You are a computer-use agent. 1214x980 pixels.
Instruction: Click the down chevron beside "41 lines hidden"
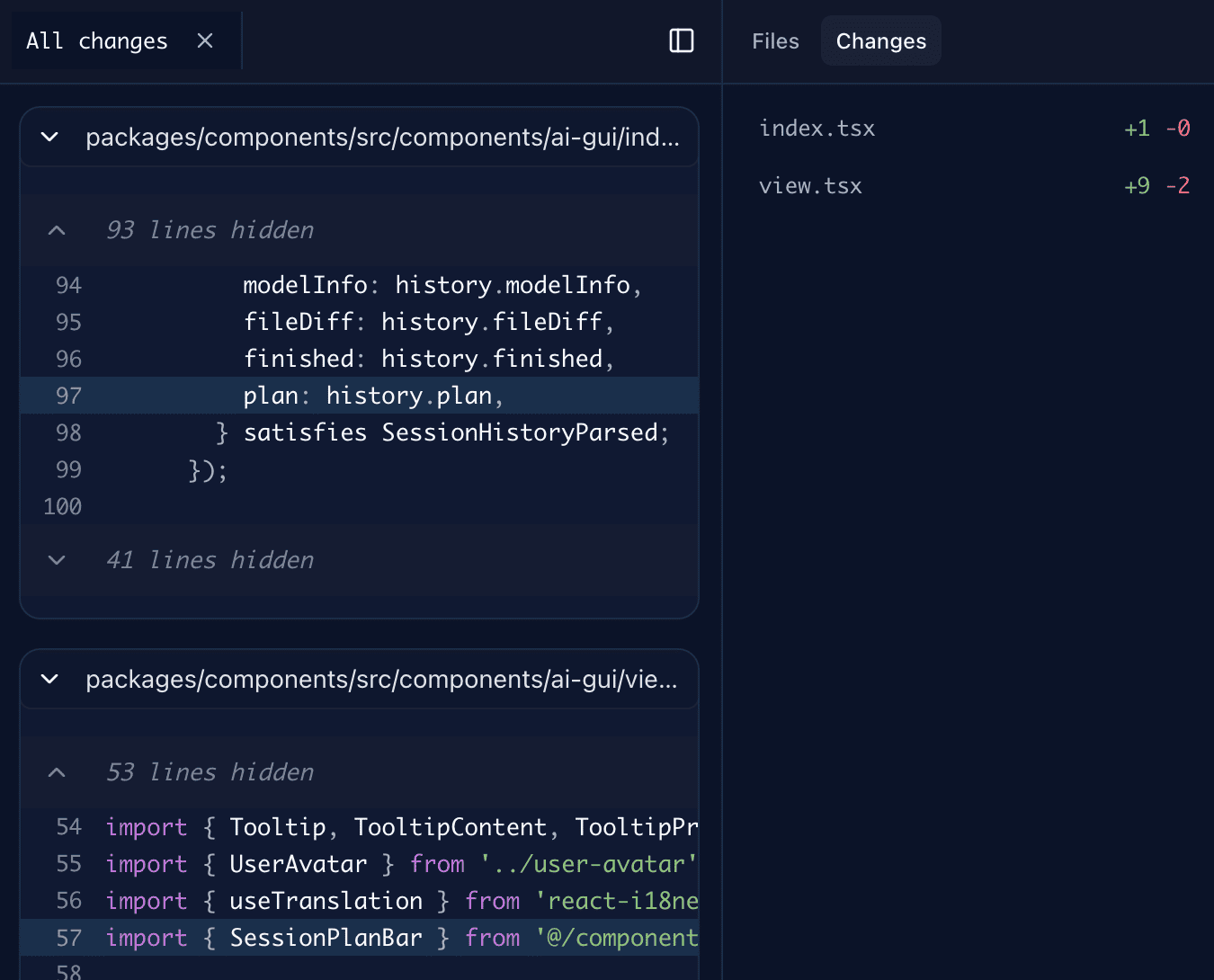[56, 559]
